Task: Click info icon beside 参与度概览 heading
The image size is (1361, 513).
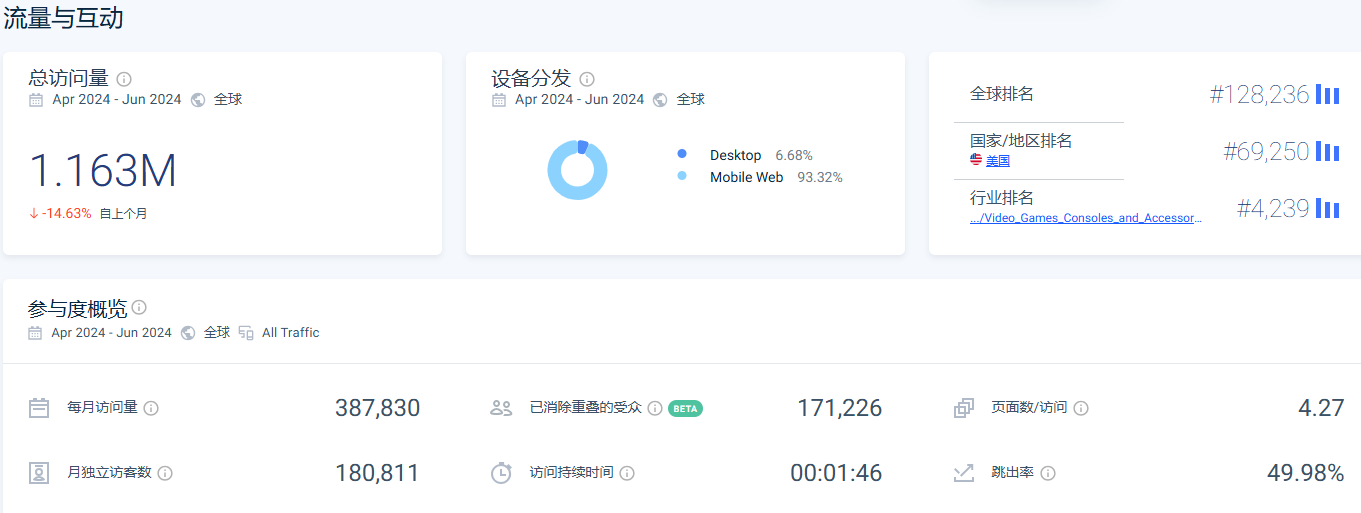Action: [139, 307]
